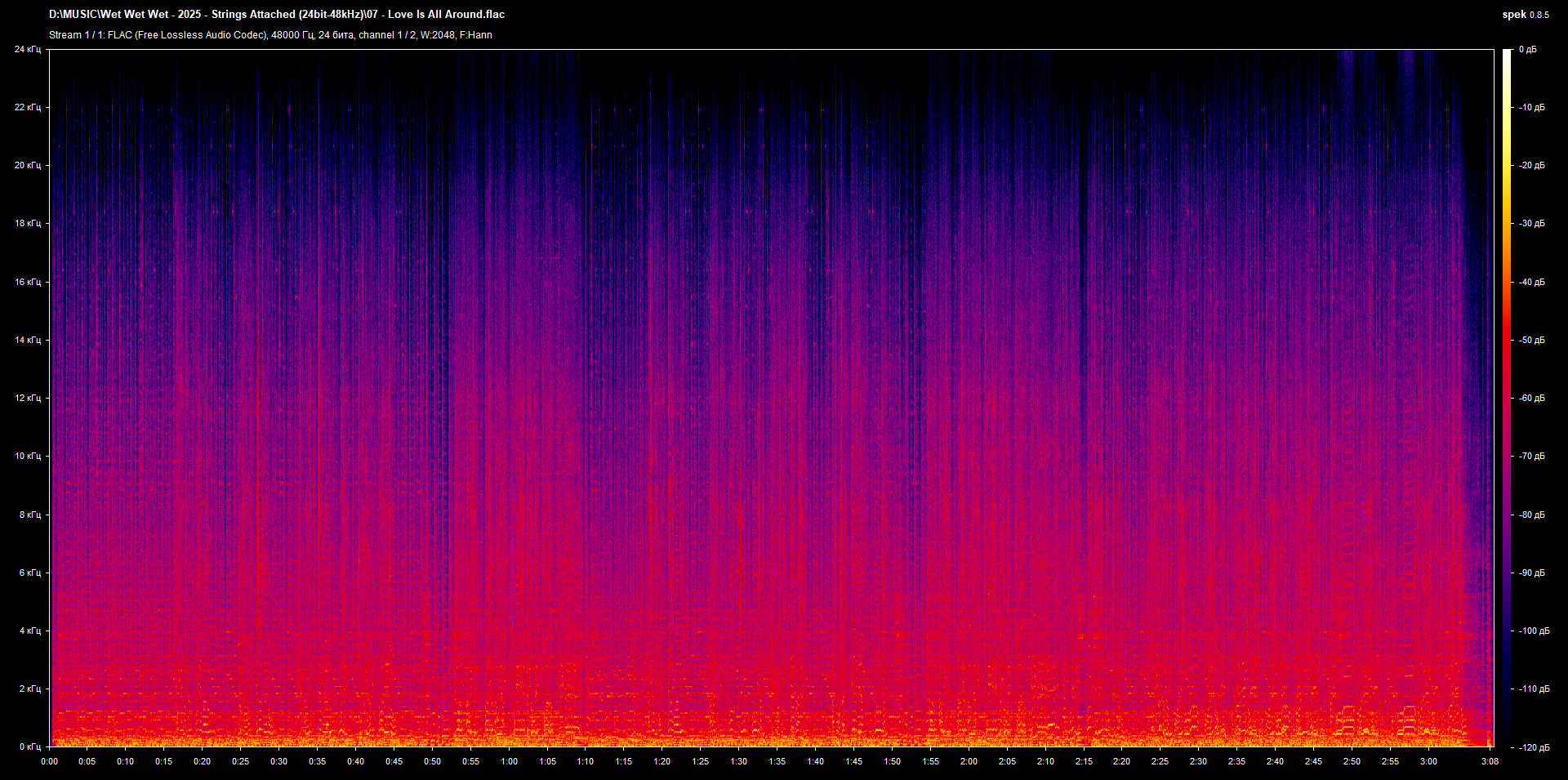Click the -110 дБ level scale label
This screenshot has height=780, width=1568.
(x=1534, y=689)
